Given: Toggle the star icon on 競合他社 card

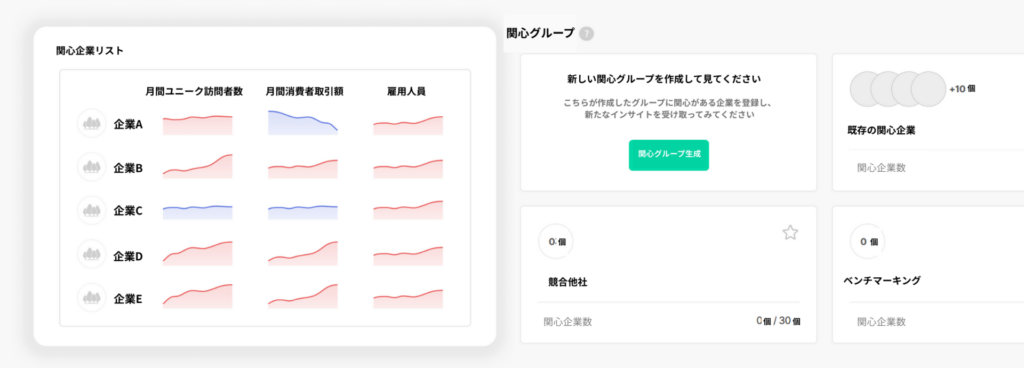Looking at the screenshot, I should (790, 232).
